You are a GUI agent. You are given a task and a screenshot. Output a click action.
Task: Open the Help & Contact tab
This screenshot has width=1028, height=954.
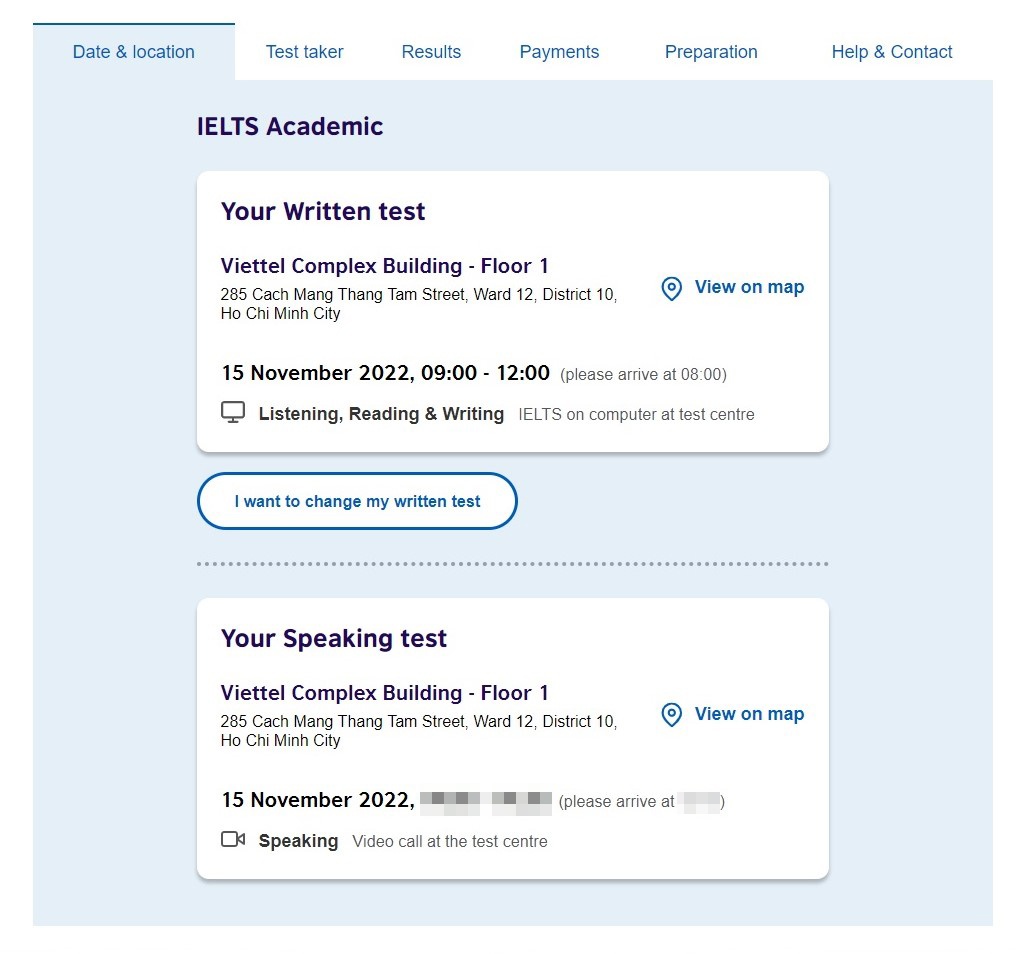[892, 52]
